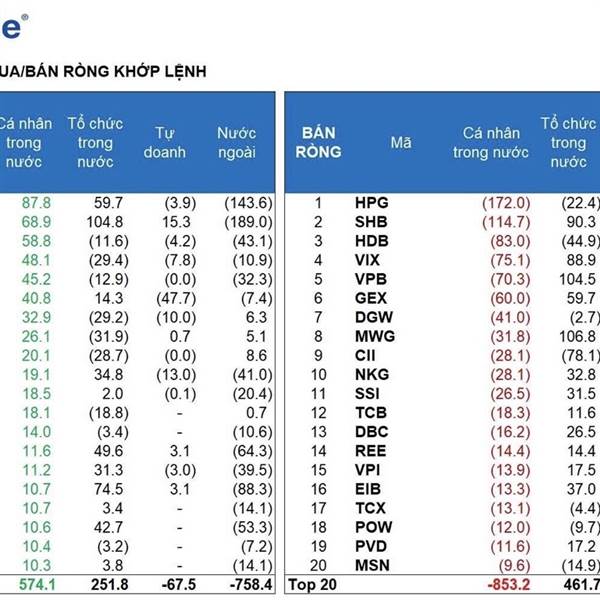Select the 'Top 20' total row label
600x600 pixels.
click(x=312, y=585)
